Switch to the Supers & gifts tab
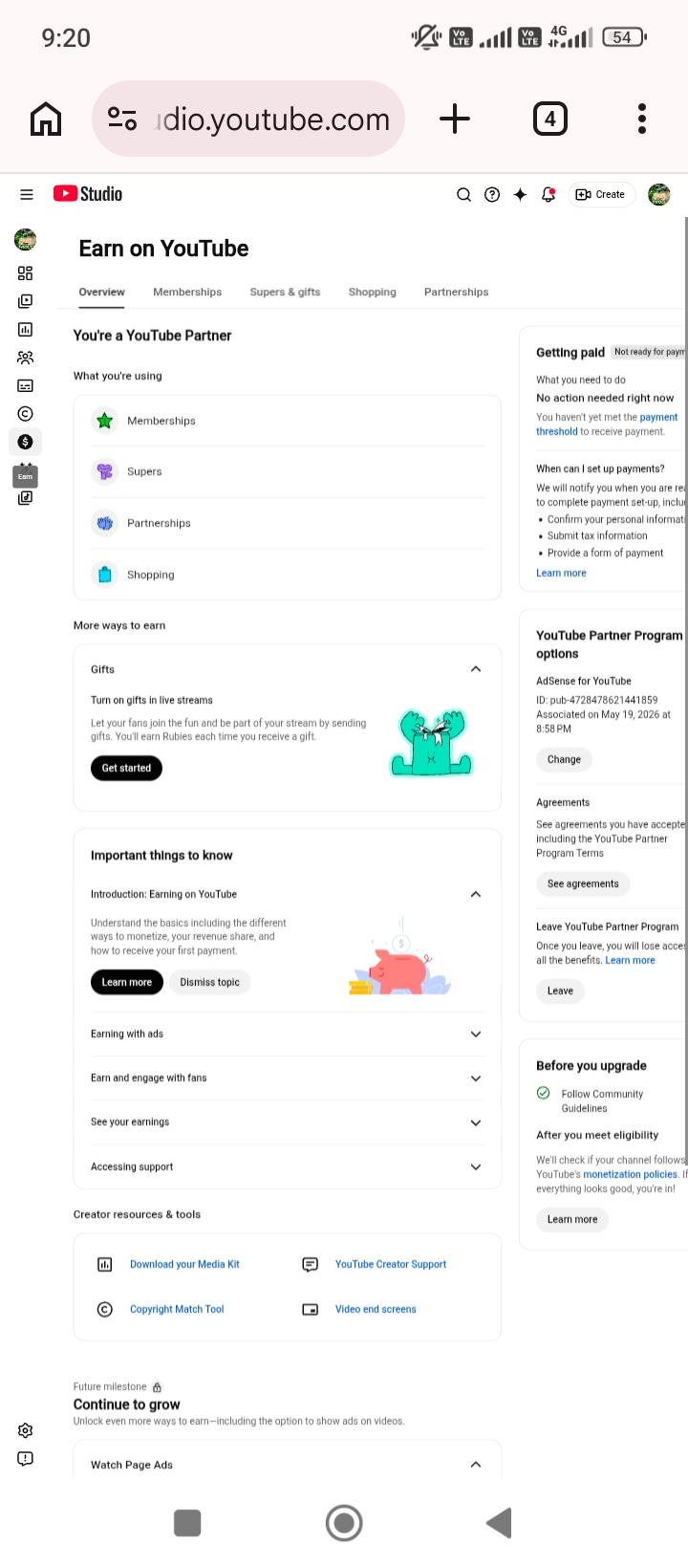This screenshot has width=688, height=1568. tap(285, 293)
